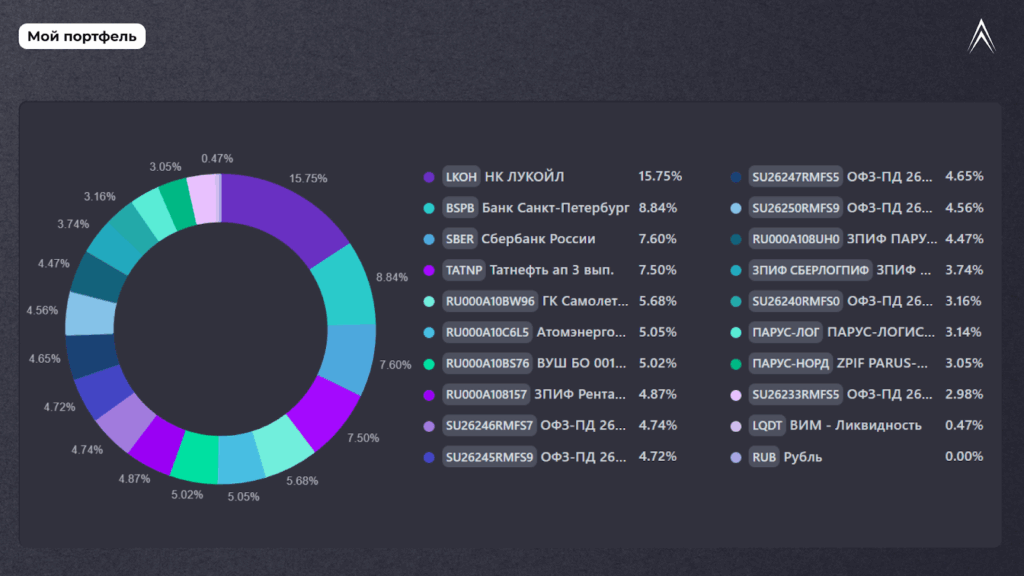1024x576 pixels.
Task: Click the RU000A108UH0 ticker badge
Action: click(795, 239)
